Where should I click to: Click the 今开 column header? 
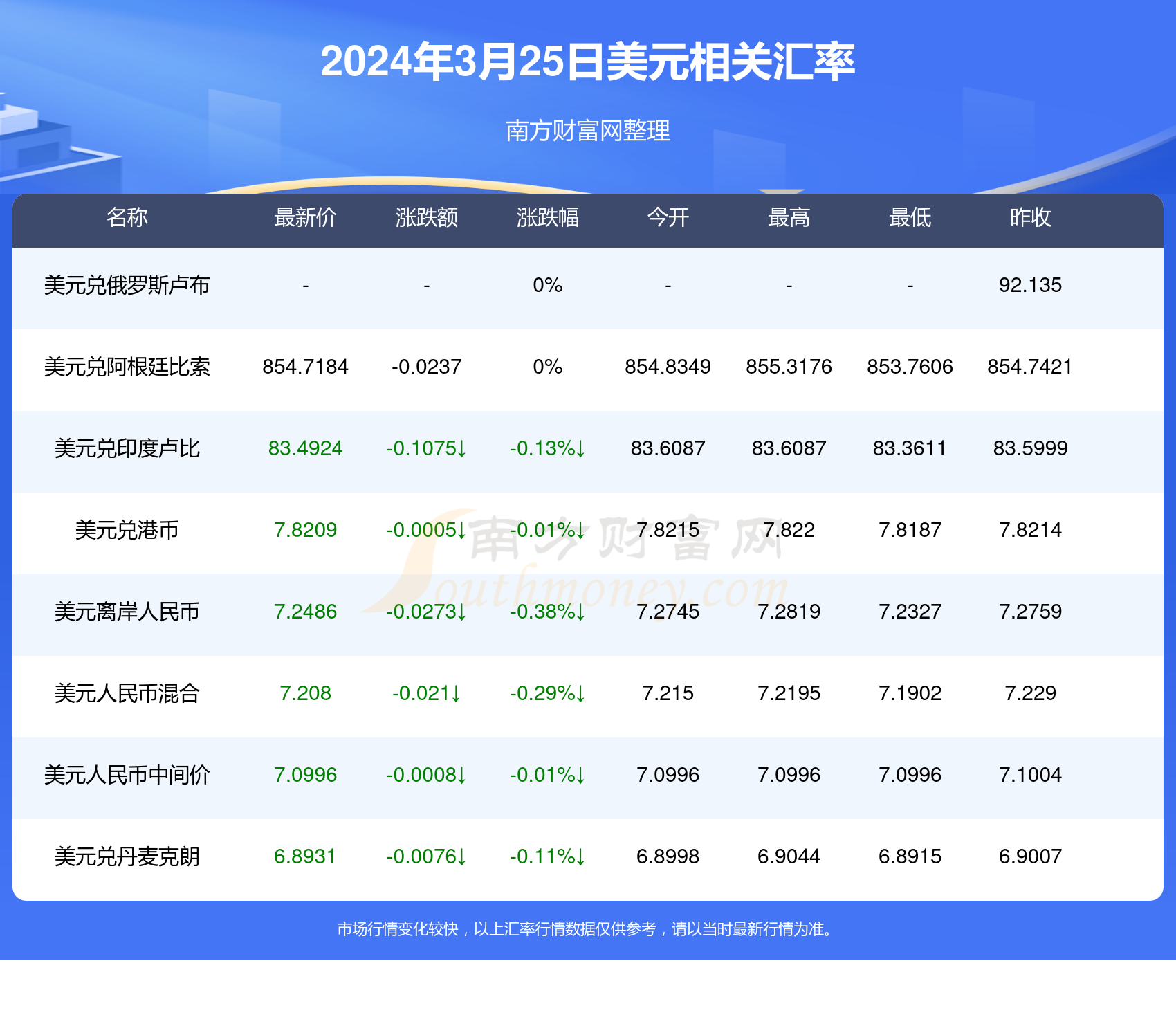[668, 218]
